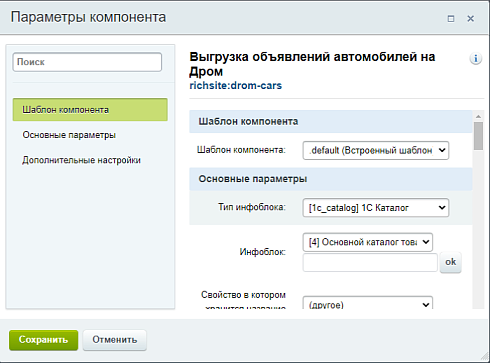Close the Параметры компонента dialog
The image size is (490, 363).
(x=470, y=18)
